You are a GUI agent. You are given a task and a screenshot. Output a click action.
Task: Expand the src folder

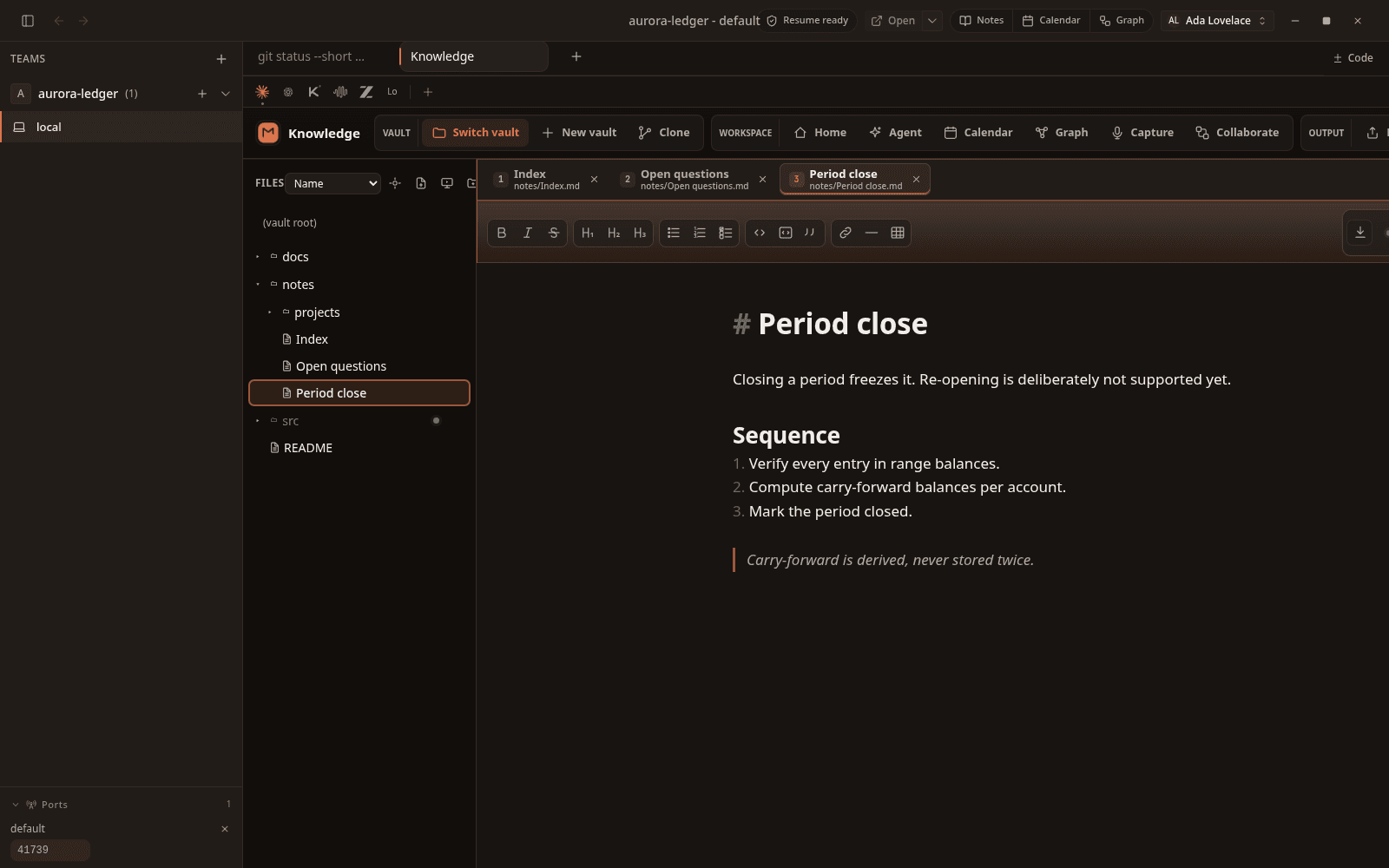(x=258, y=421)
